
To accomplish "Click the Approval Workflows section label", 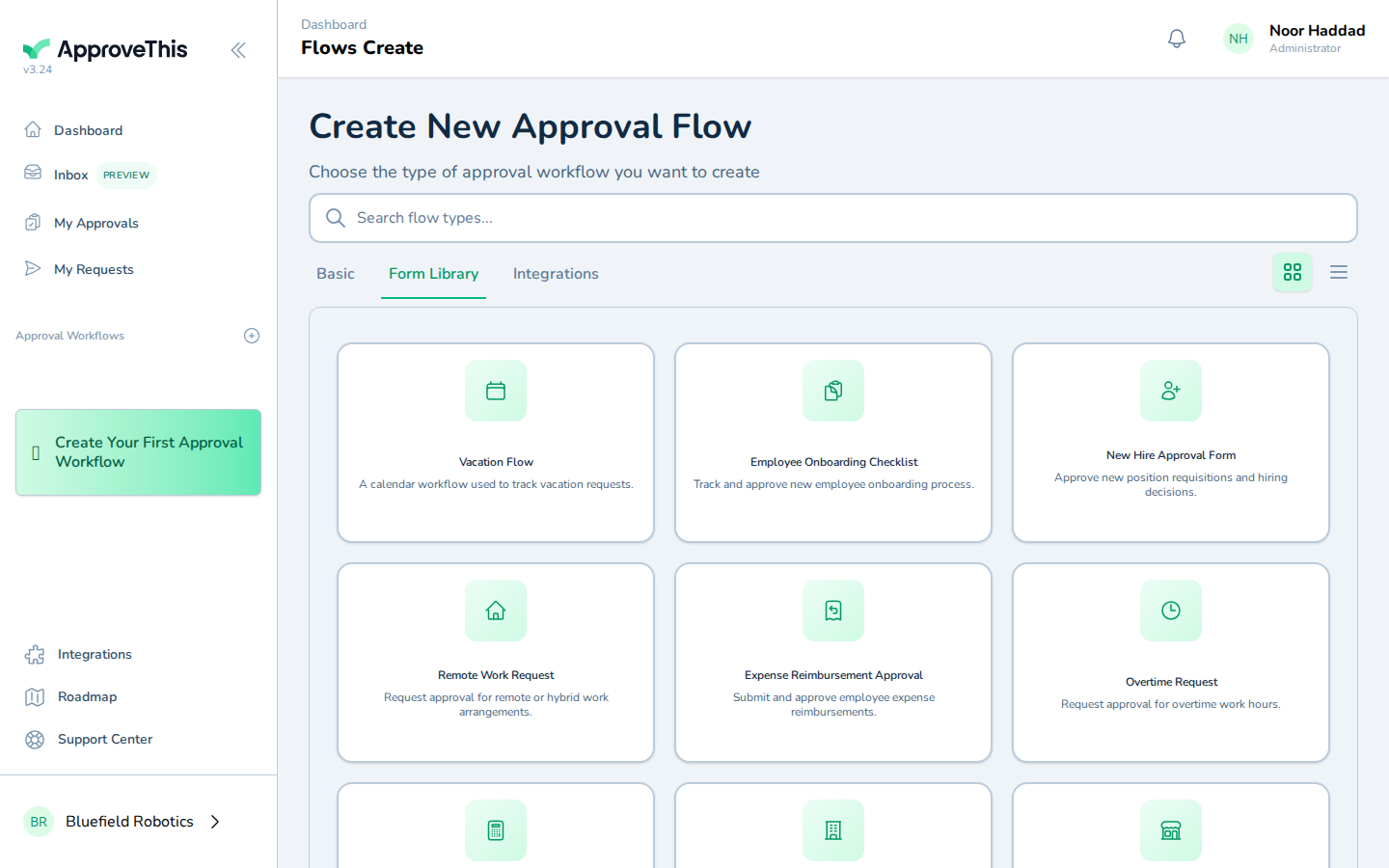I will pyautogui.click(x=69, y=336).
